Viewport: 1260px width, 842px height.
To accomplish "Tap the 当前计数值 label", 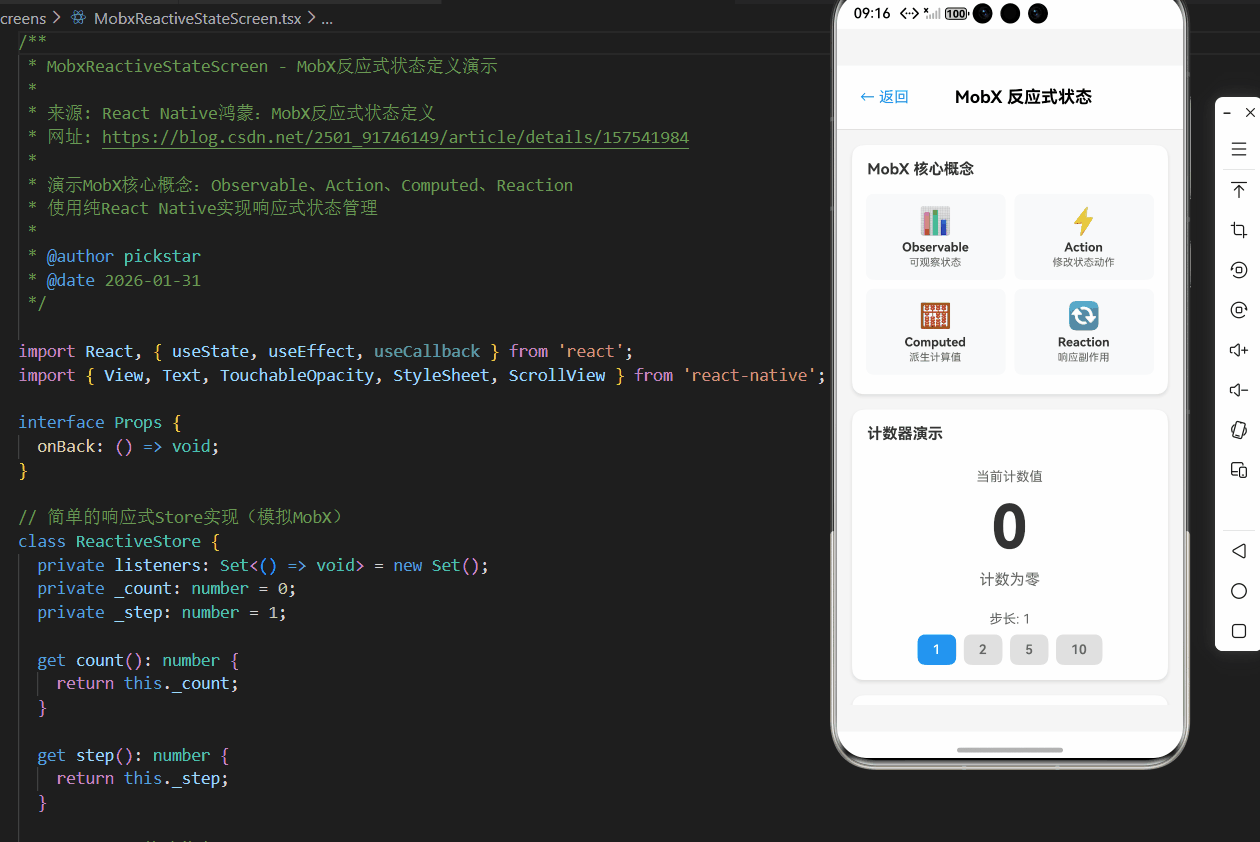I will 1009,476.
